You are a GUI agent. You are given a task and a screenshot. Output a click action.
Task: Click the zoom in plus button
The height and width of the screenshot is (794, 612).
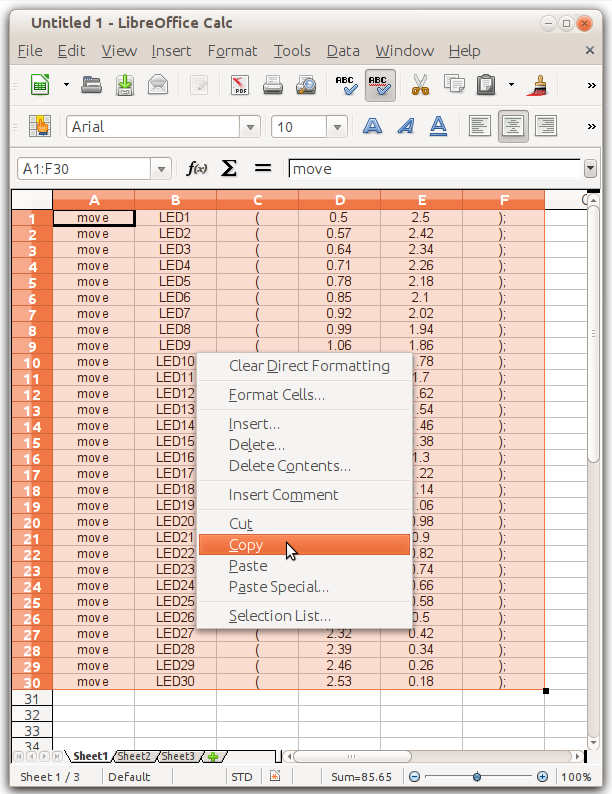coord(542,777)
